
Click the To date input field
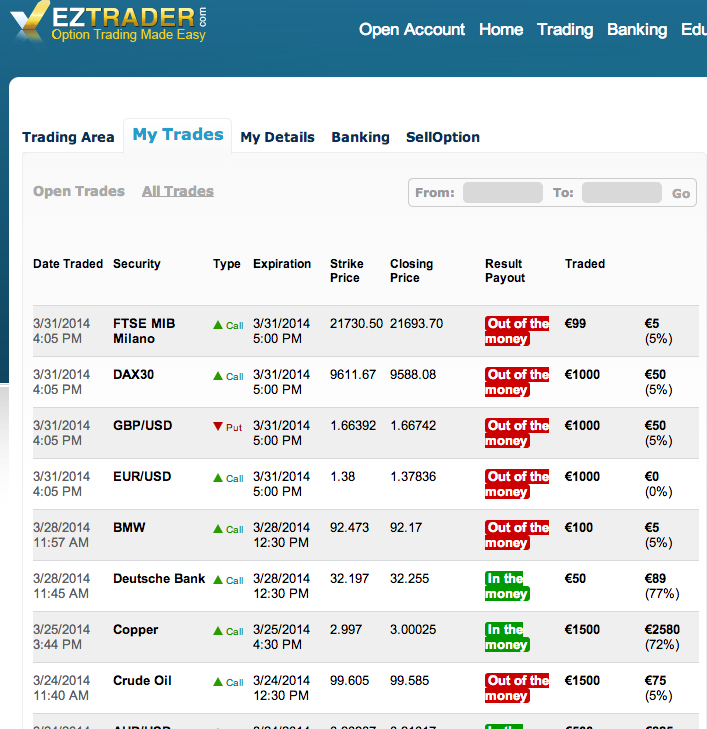tap(622, 192)
